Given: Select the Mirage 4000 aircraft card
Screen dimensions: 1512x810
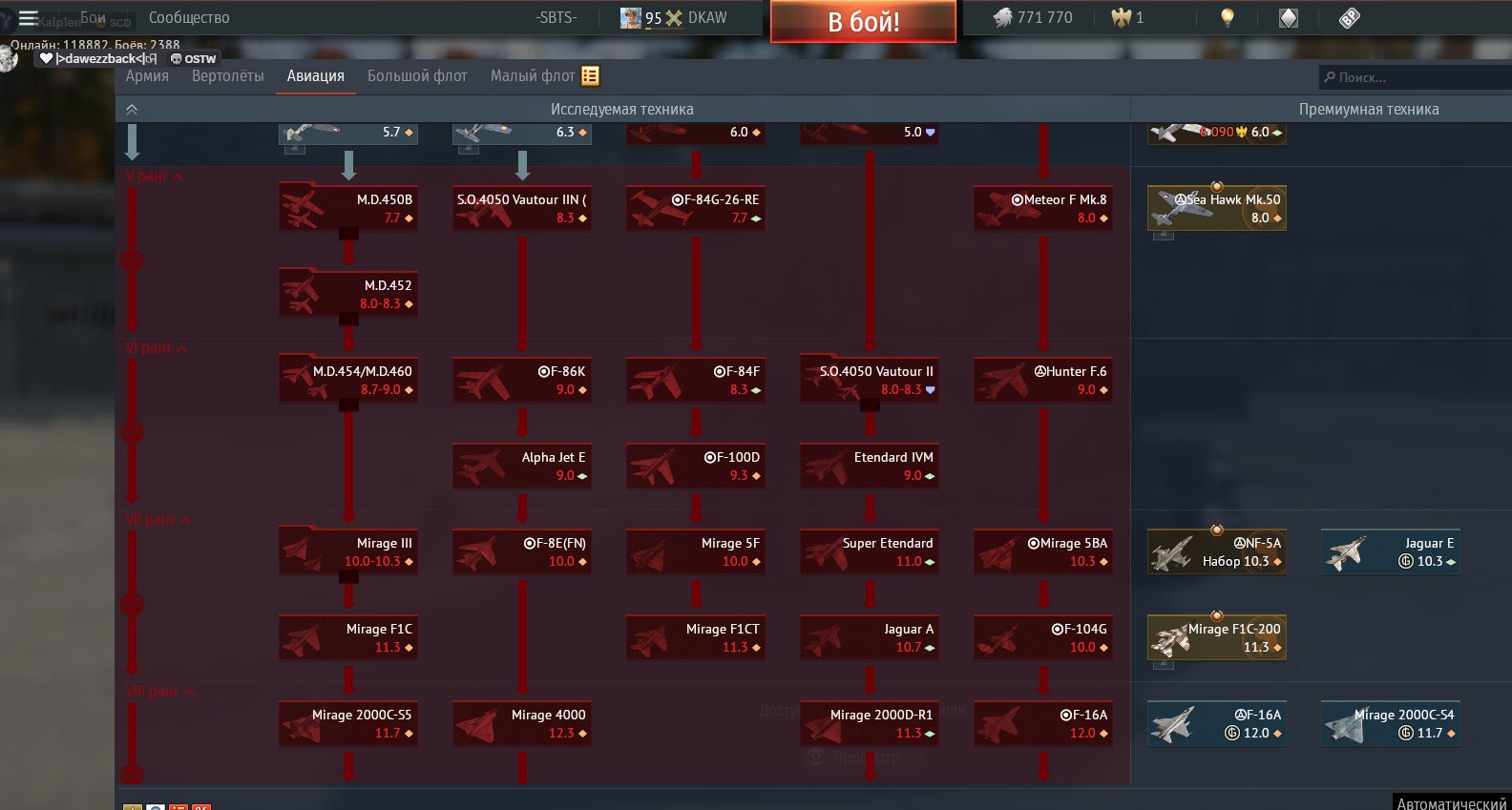Looking at the screenshot, I should click(x=522, y=723).
